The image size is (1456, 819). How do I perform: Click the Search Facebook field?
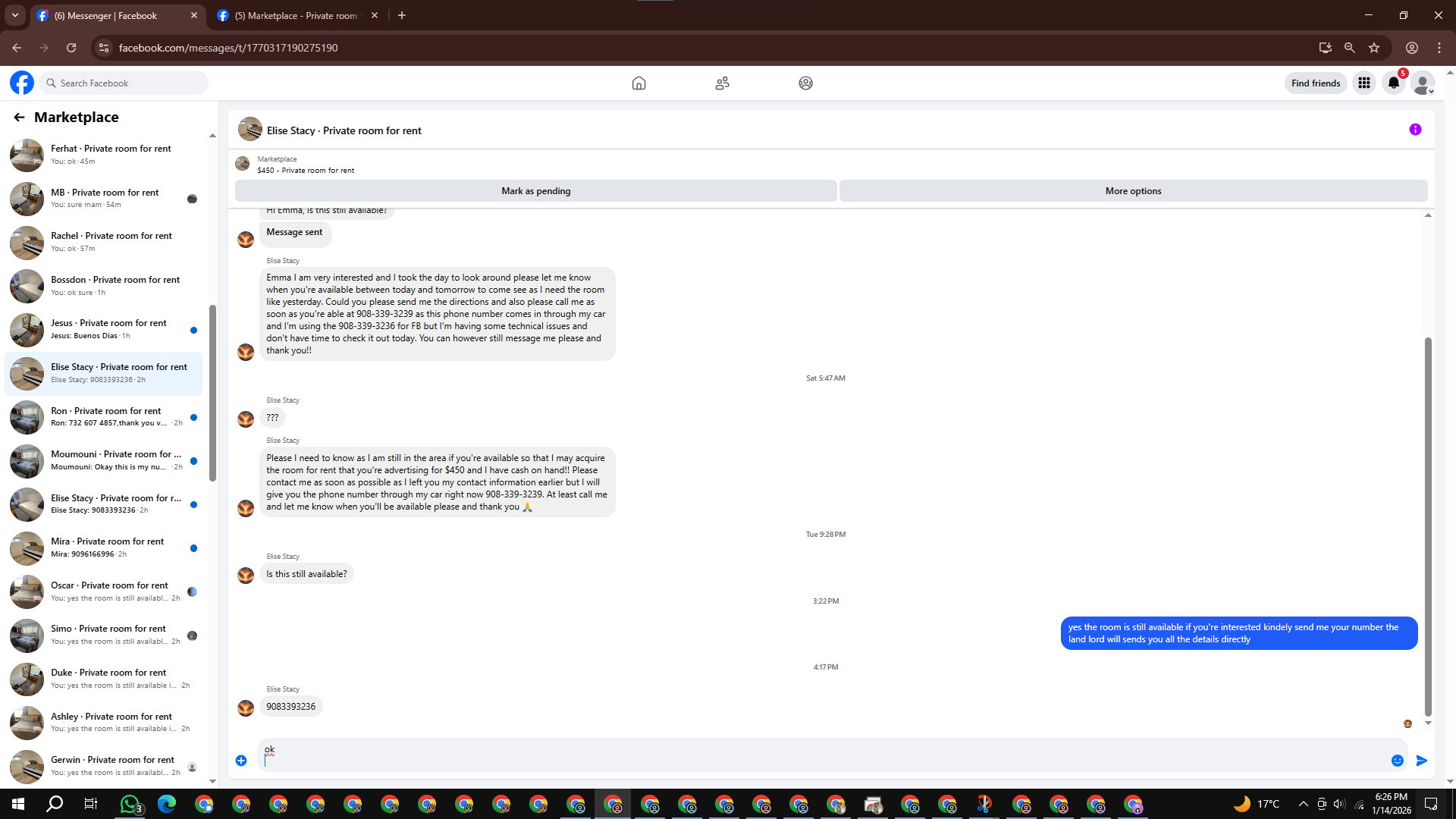(125, 83)
